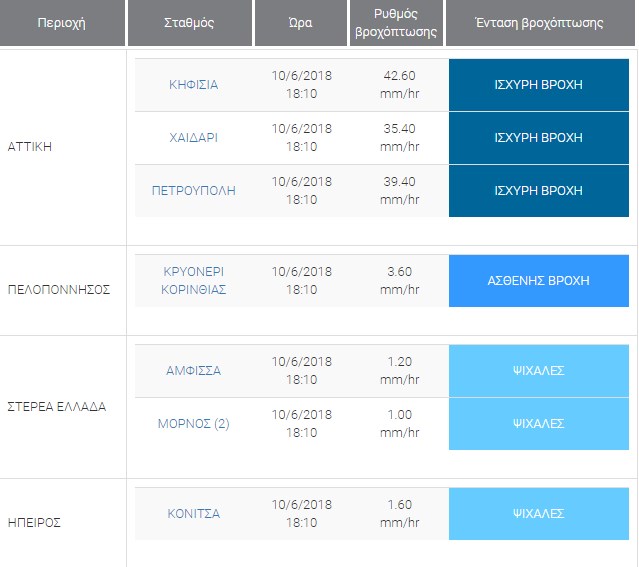This screenshot has height=567, width=639.
Task: Click the timestamp in ΠΕΤΡΟΥΠΟΛΗ row
Action: pyautogui.click(x=302, y=191)
